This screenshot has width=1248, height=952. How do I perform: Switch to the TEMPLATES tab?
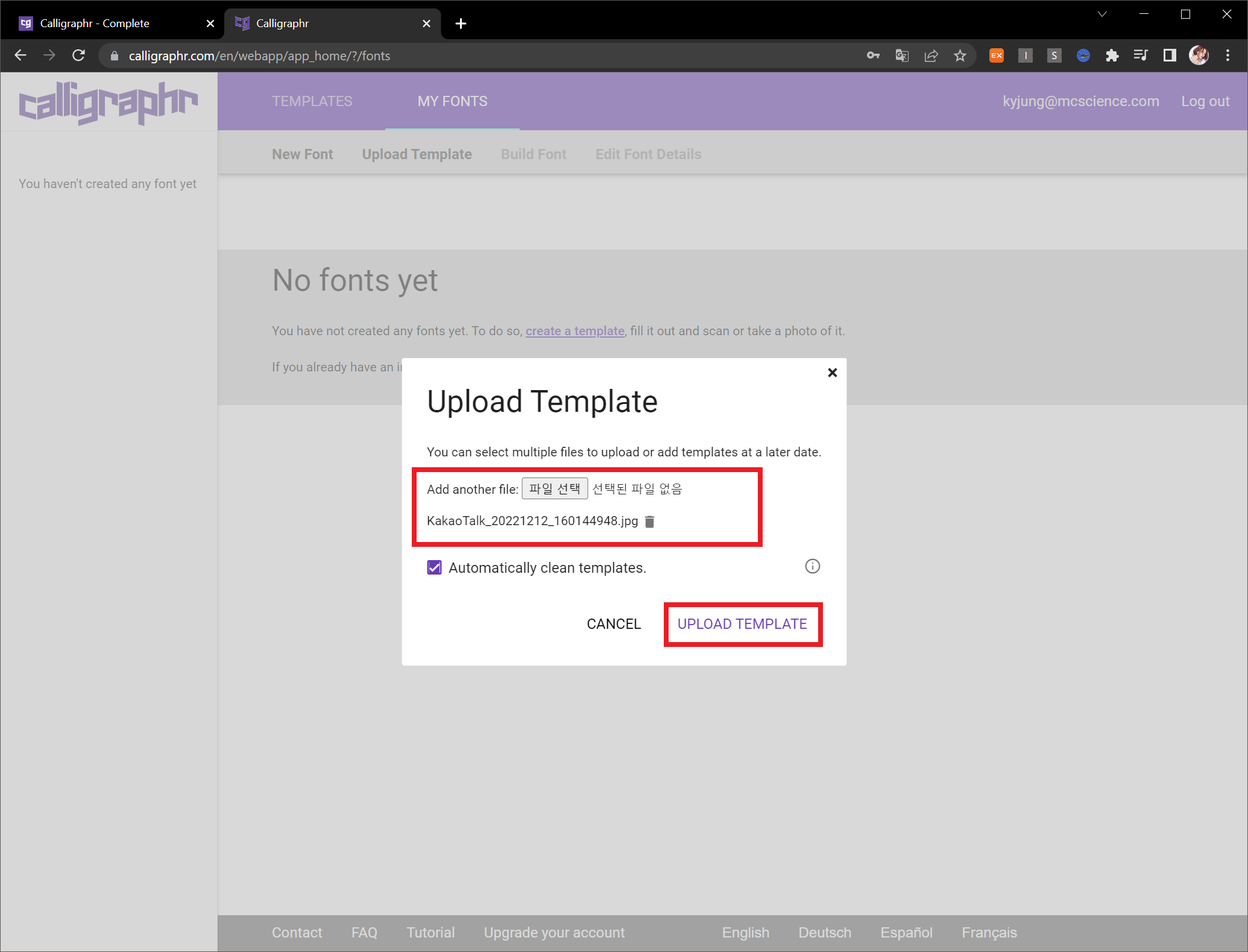[312, 101]
